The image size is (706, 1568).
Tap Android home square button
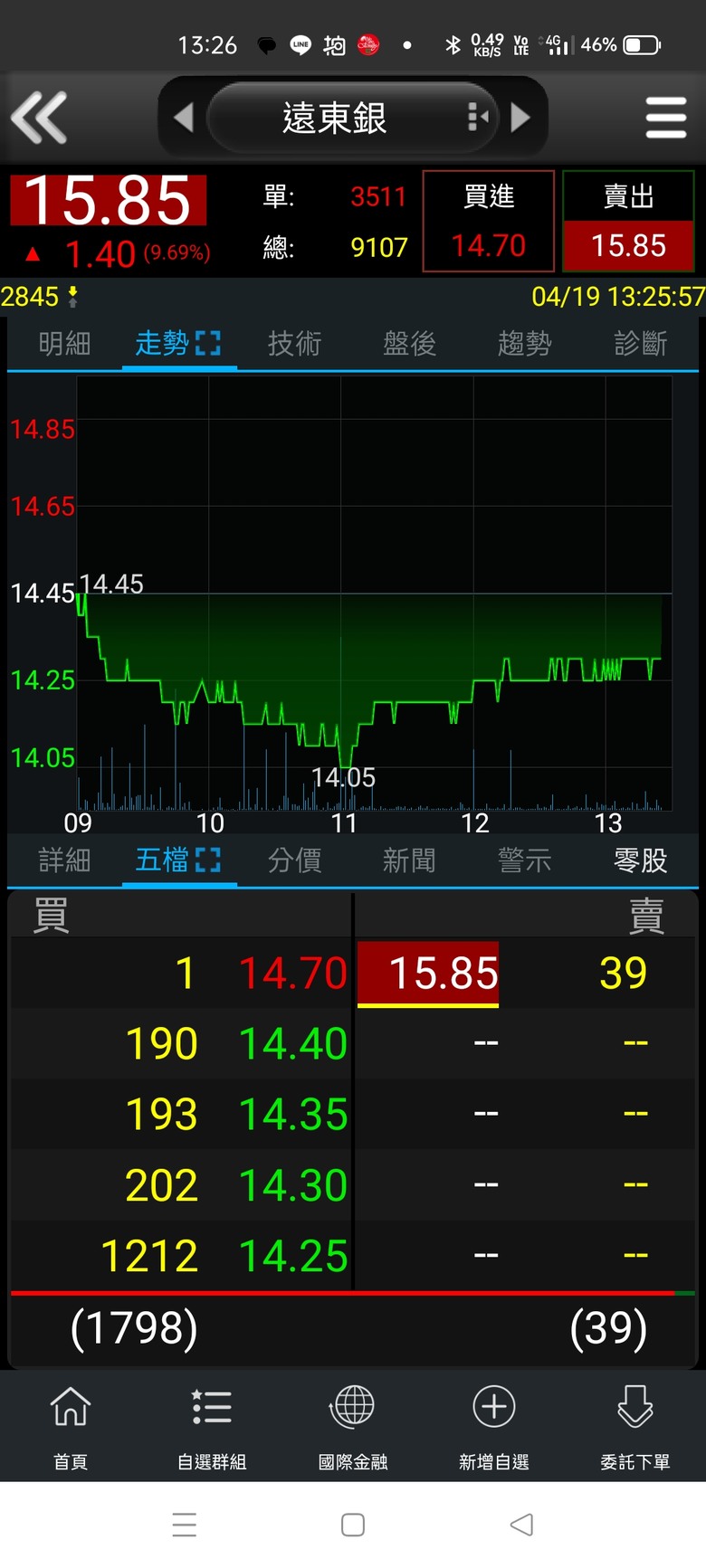point(353,1525)
